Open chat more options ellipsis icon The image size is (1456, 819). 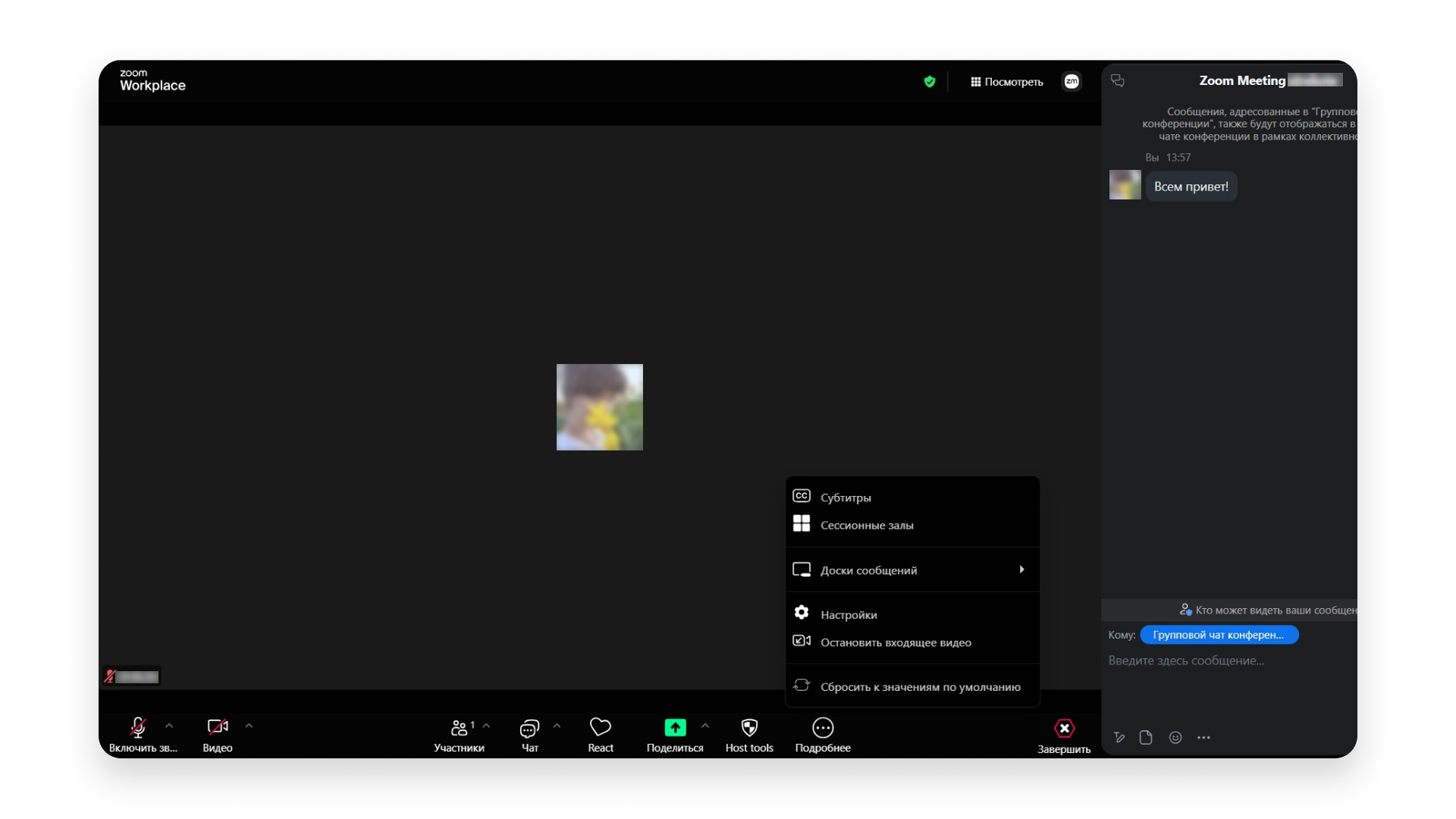pos(1203,737)
